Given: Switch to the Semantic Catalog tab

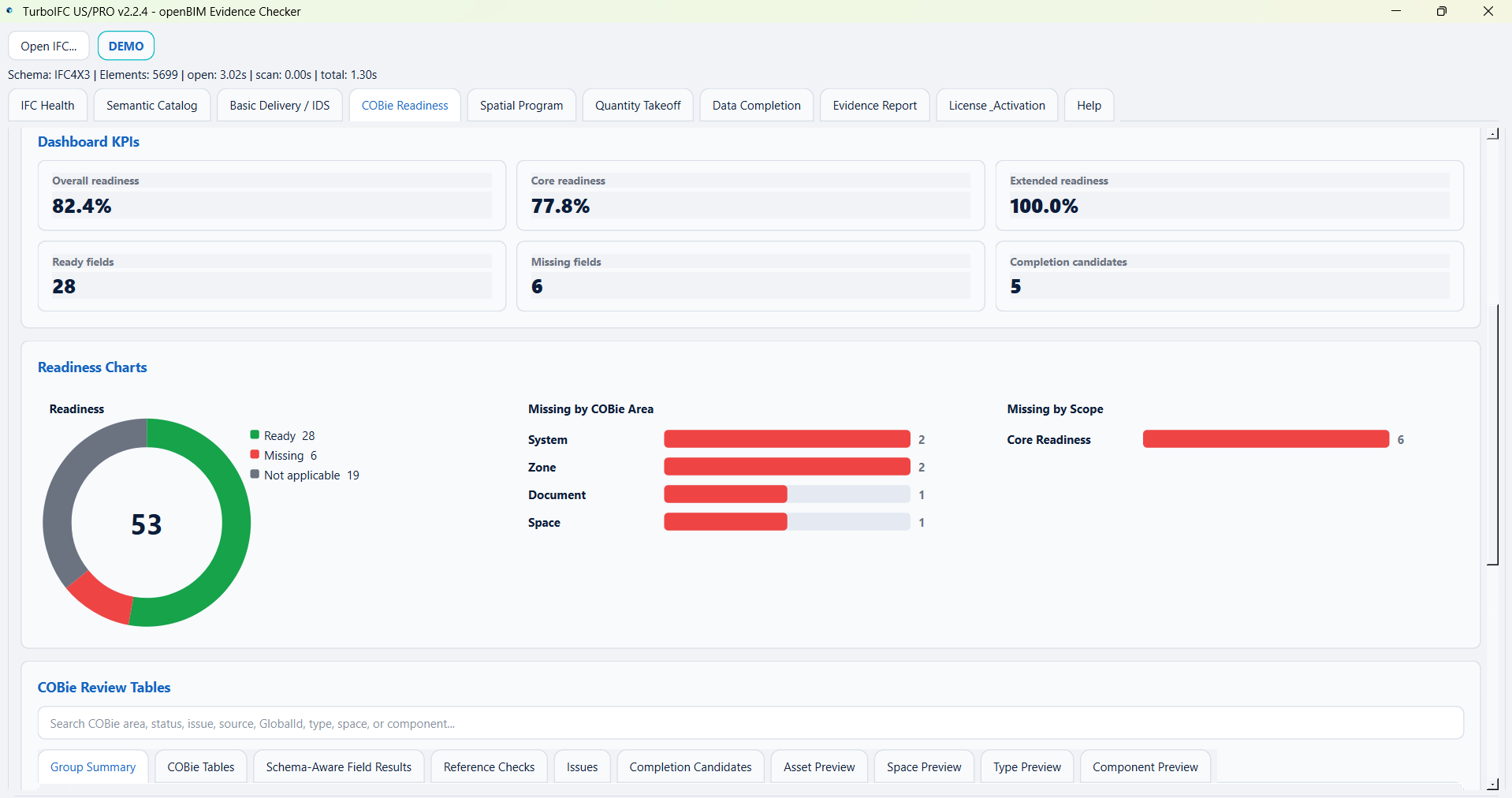Looking at the screenshot, I should [152, 106].
